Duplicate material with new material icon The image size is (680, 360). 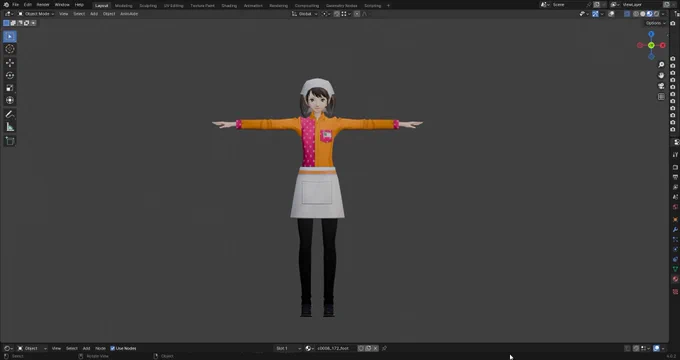[368, 348]
